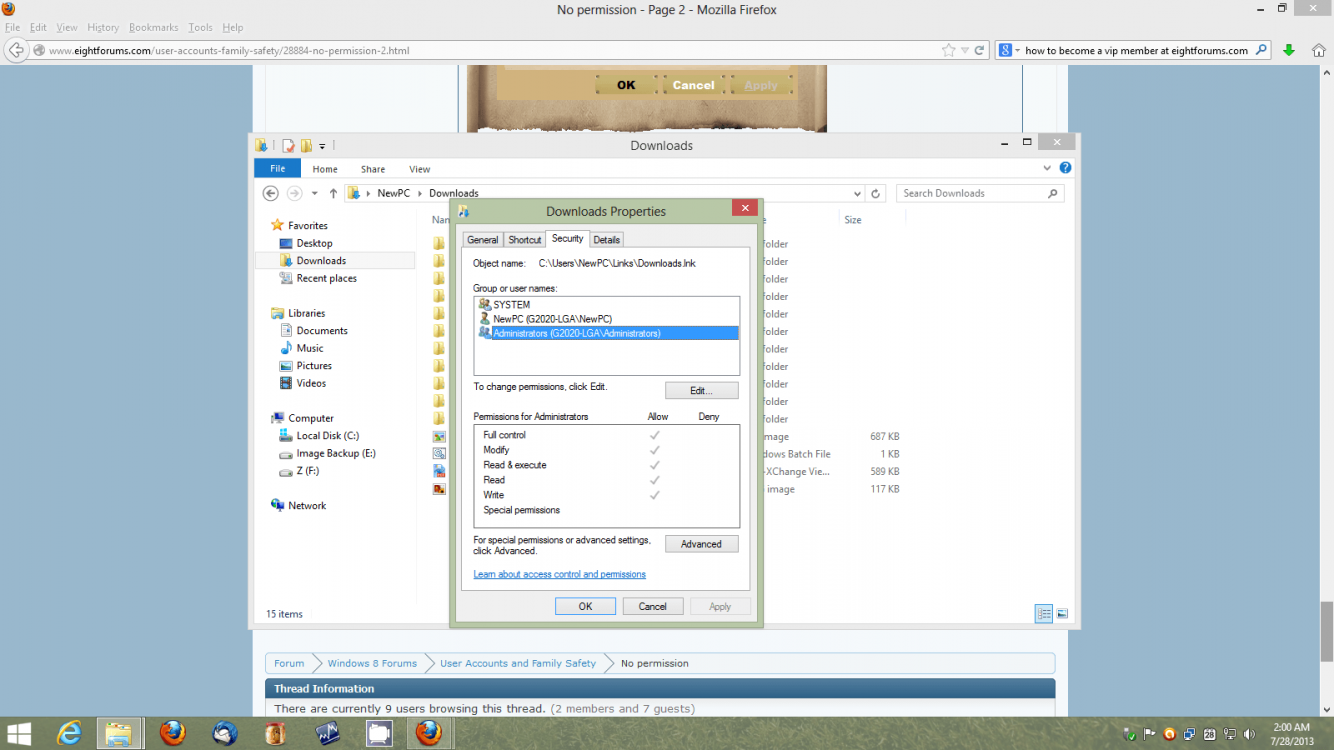Reload the page with Firefox refresh icon
Image resolution: width=1334 pixels, height=750 pixels.
pyautogui.click(x=980, y=50)
